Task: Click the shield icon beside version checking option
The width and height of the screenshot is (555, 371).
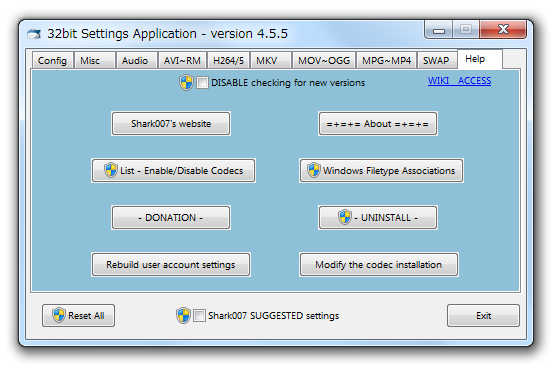Action: click(186, 82)
